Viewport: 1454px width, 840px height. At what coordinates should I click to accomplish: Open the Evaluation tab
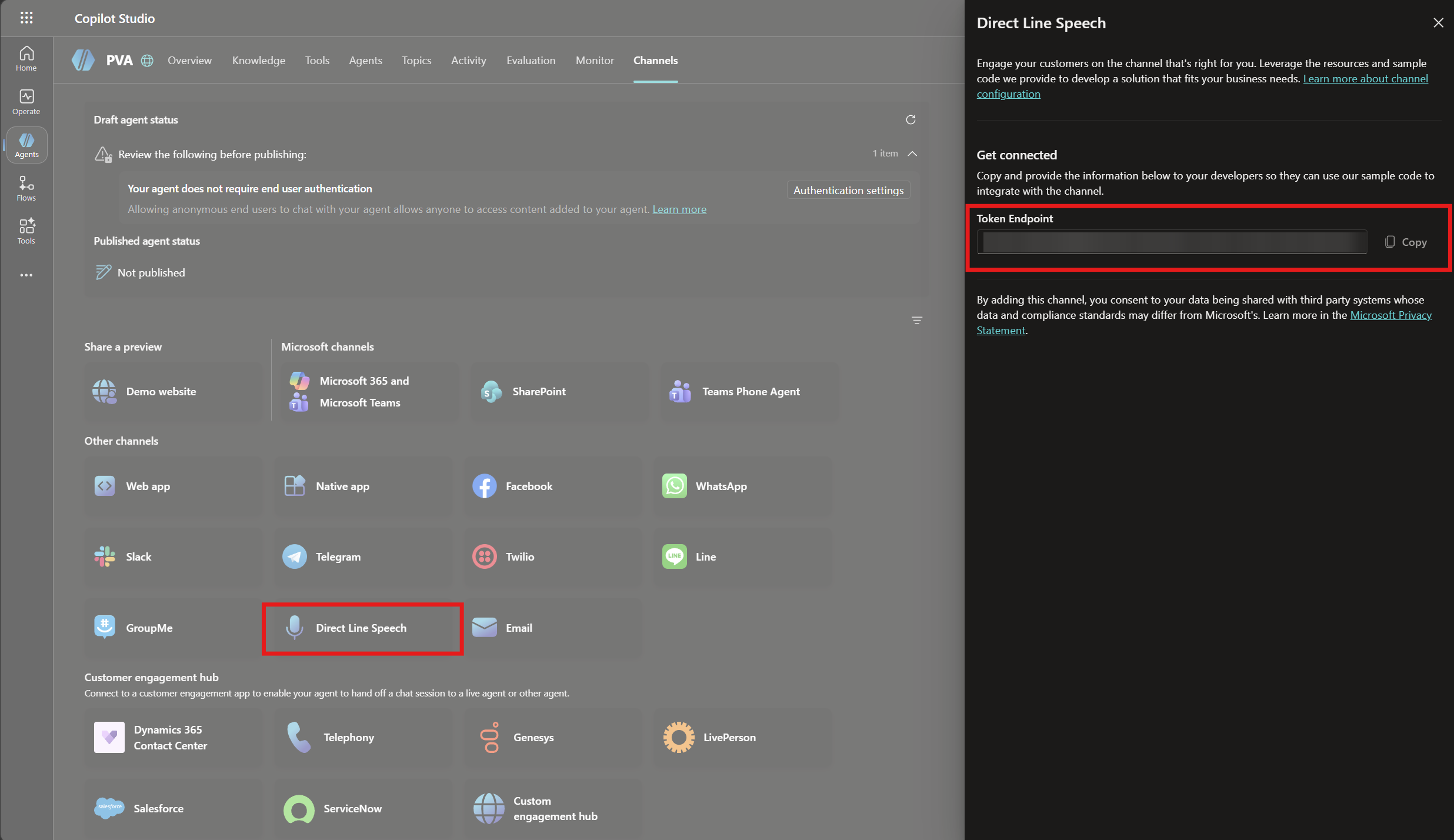pyautogui.click(x=531, y=61)
